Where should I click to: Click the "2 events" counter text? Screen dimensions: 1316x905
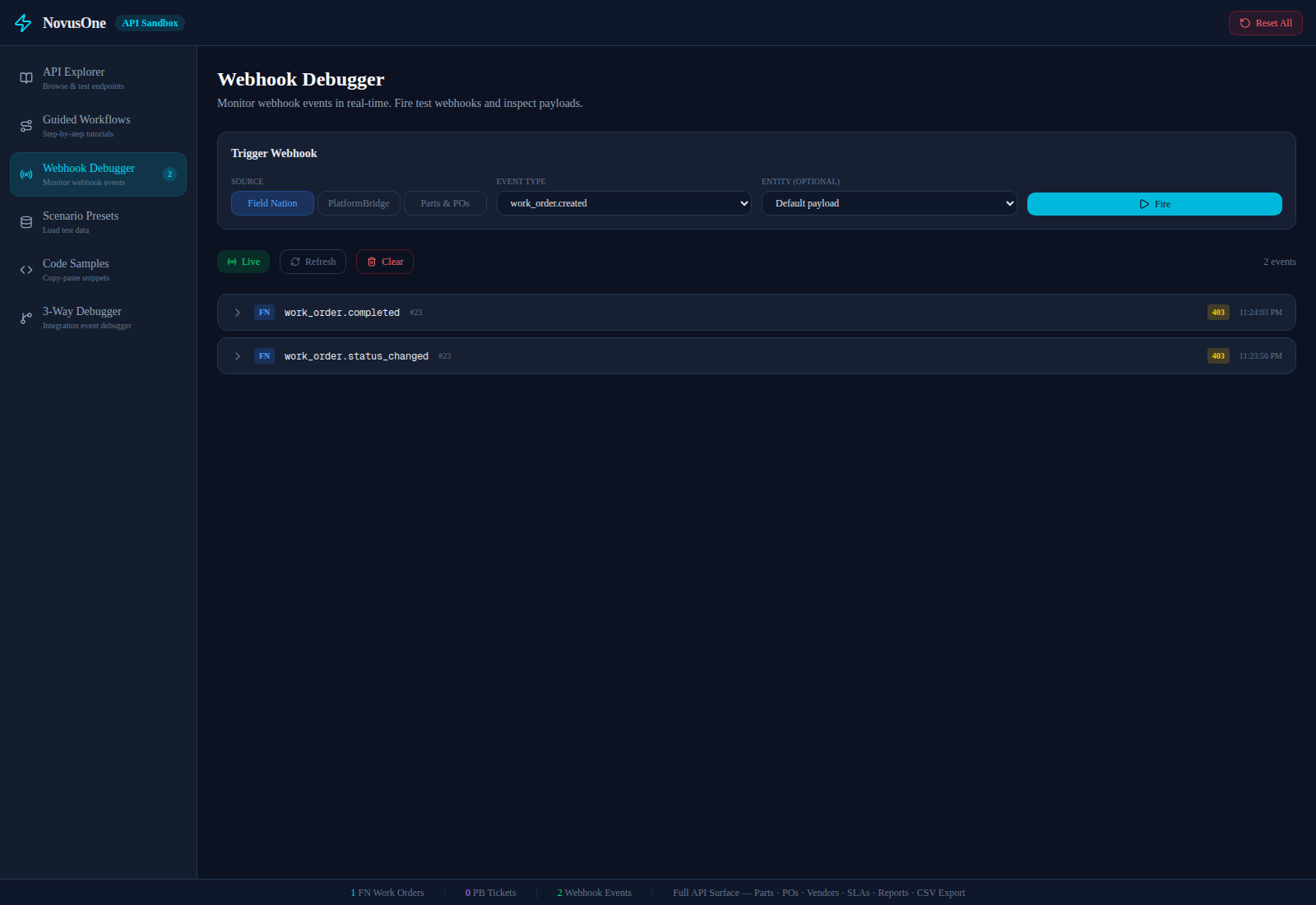click(1279, 262)
